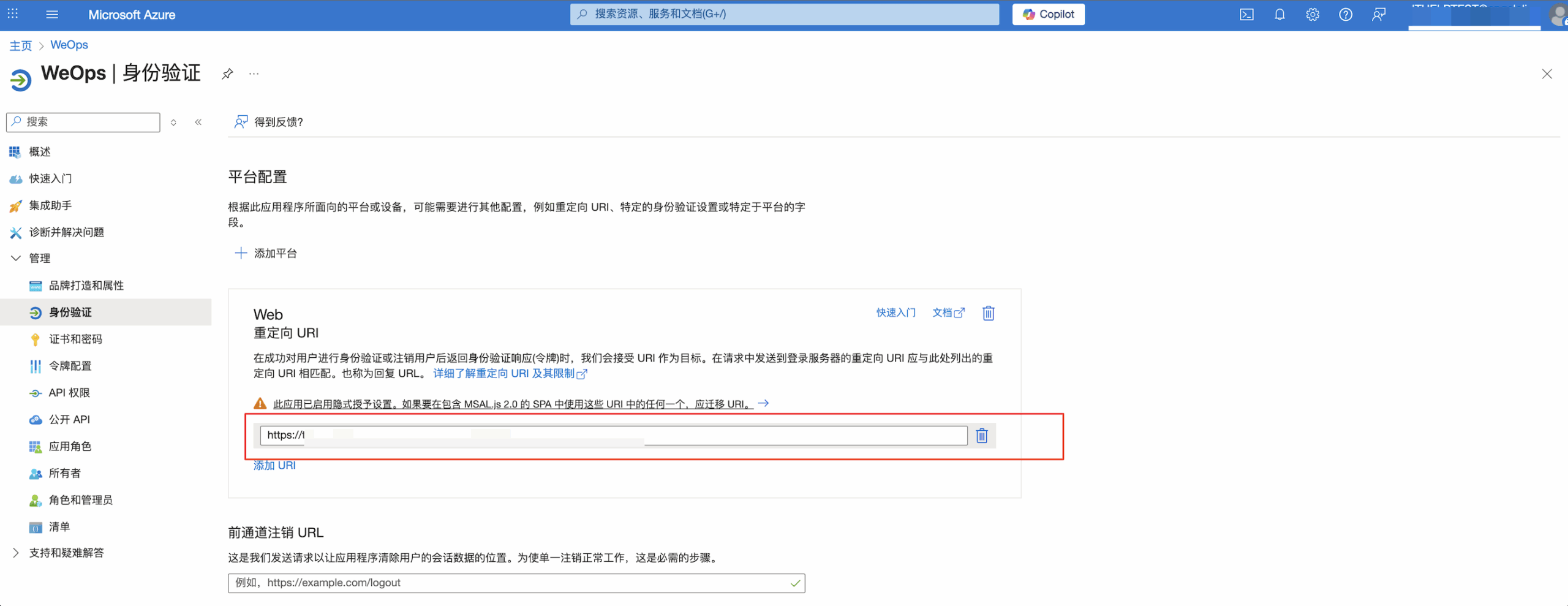The width and height of the screenshot is (1568, 606).
Task: Open the account avatar menu
Action: [1559, 15]
